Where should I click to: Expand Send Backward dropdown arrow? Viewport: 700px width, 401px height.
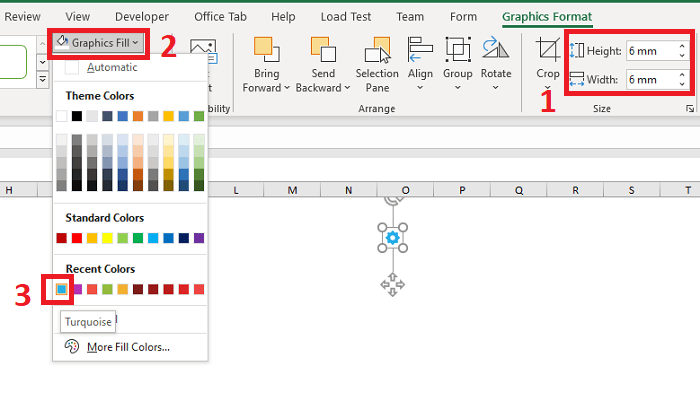click(347, 88)
